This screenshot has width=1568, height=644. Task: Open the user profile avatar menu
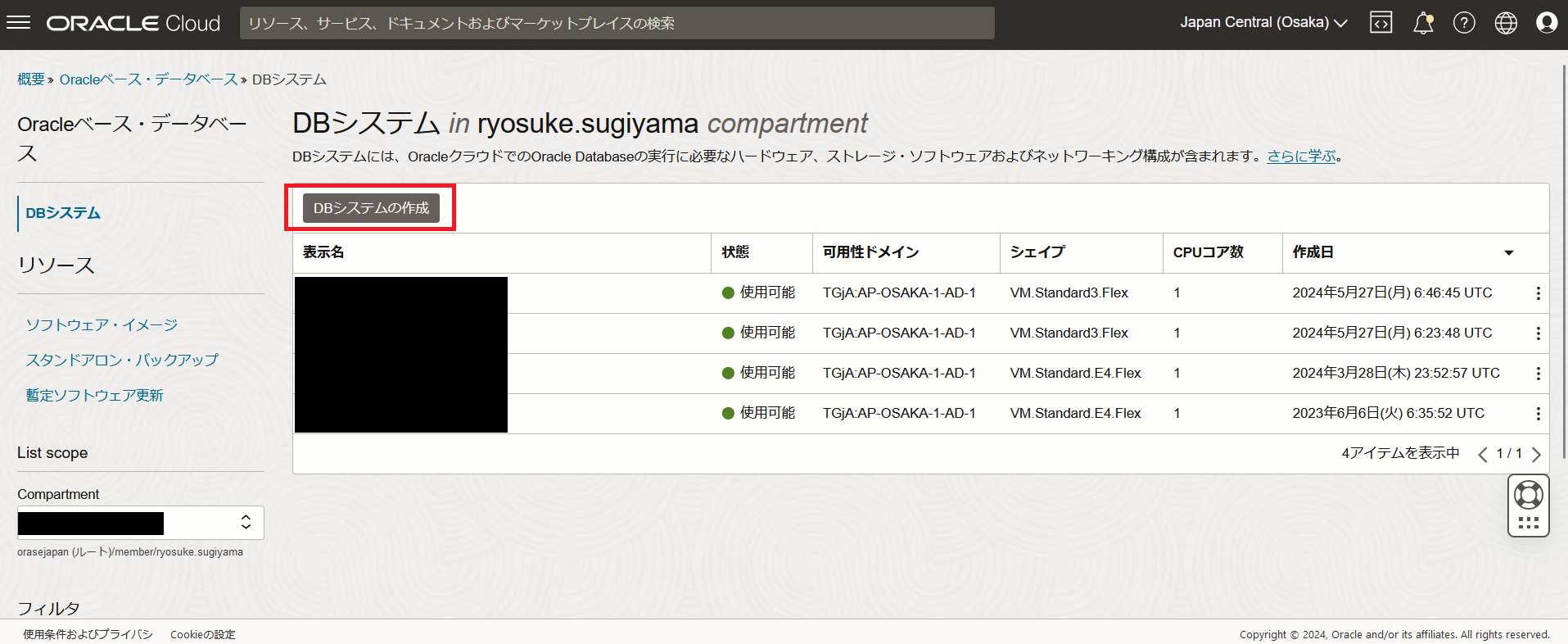(1547, 23)
